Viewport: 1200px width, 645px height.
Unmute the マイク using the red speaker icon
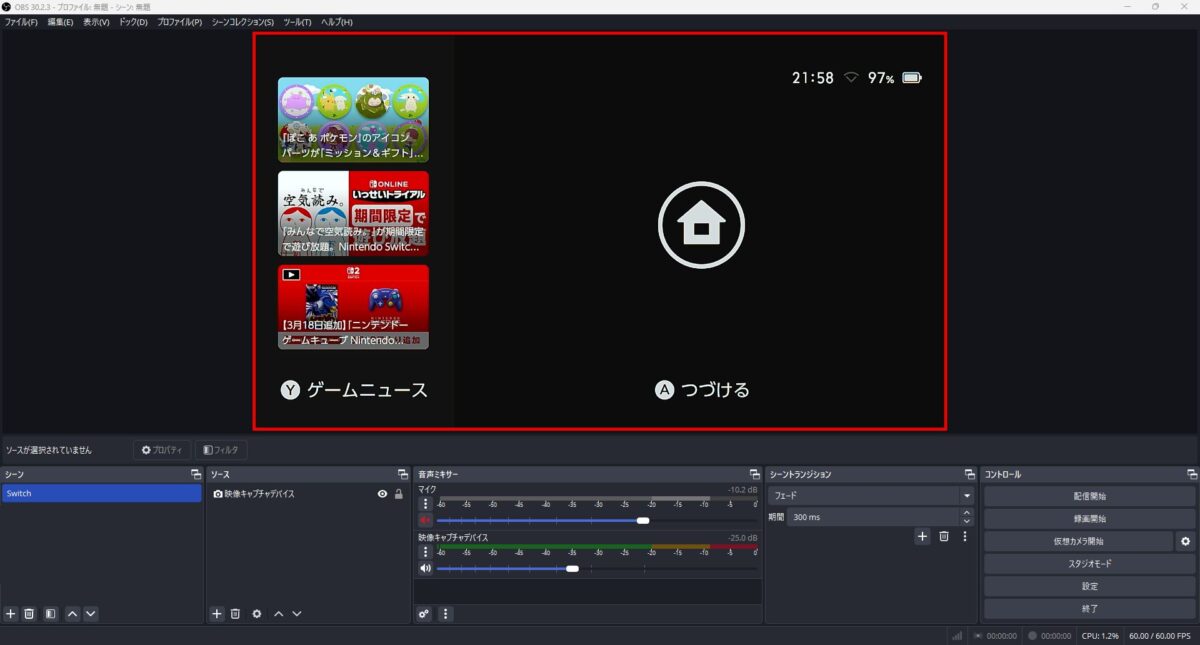(x=424, y=520)
